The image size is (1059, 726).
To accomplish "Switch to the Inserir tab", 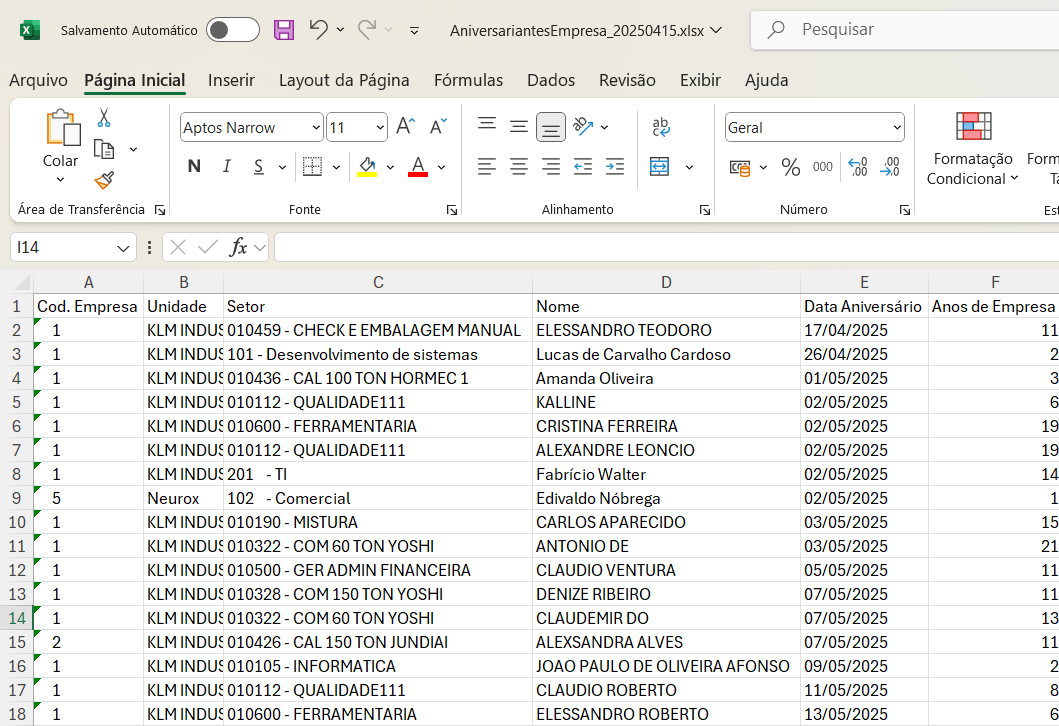I will tap(232, 80).
